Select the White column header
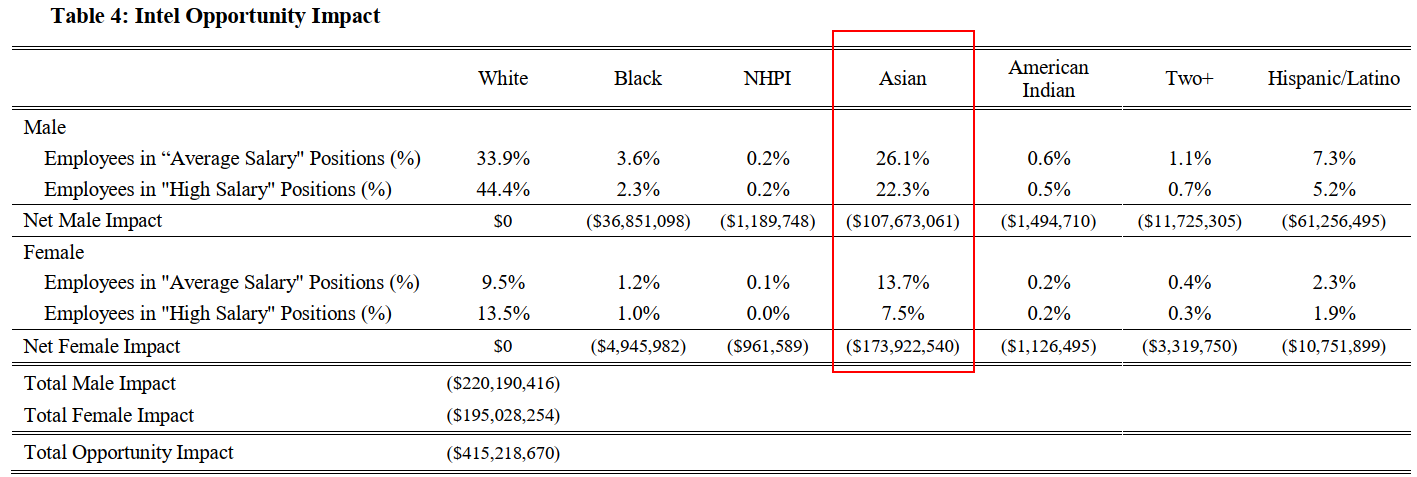 click(x=503, y=78)
